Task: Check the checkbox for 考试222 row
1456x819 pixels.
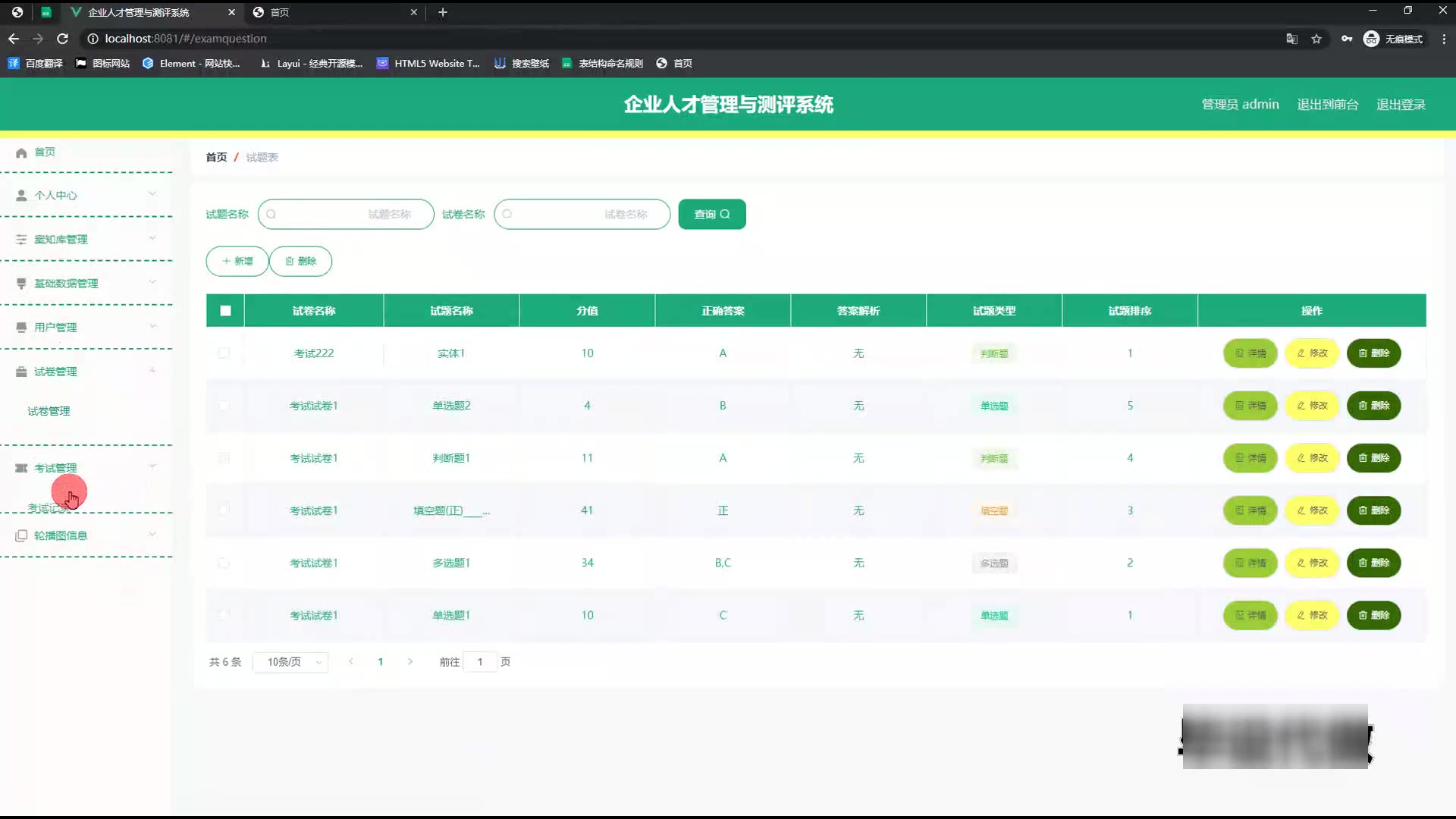Action: (x=224, y=353)
